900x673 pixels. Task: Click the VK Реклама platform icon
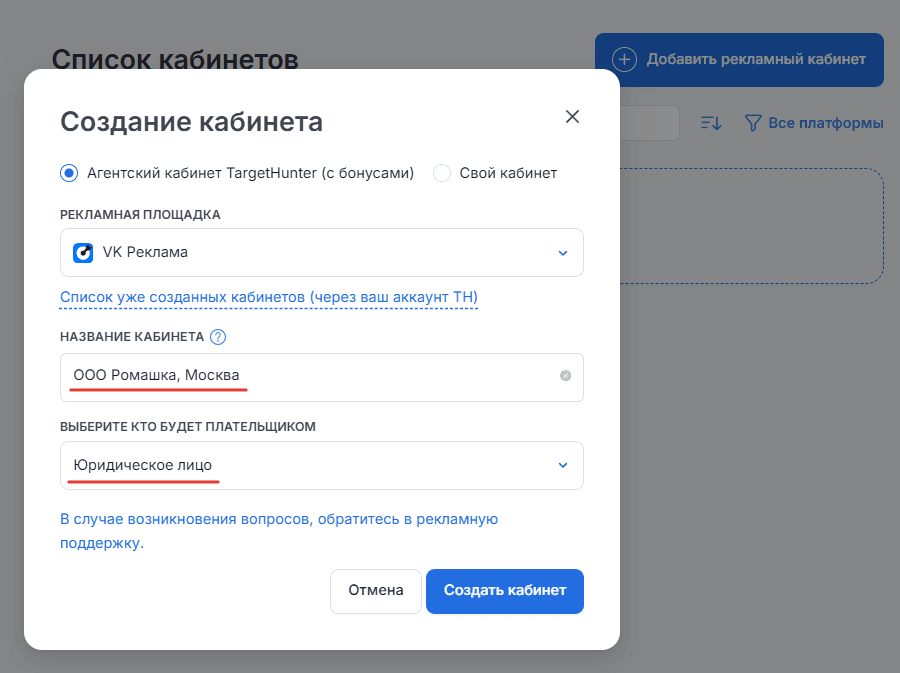83,252
